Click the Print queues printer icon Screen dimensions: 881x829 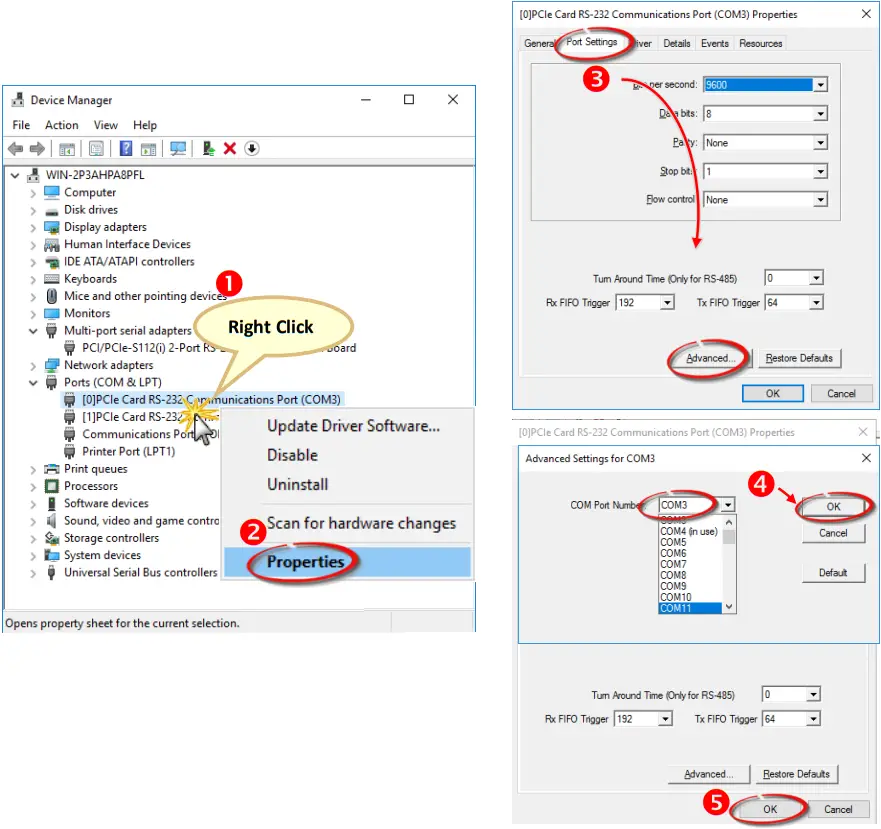pyautogui.click(x=52, y=469)
